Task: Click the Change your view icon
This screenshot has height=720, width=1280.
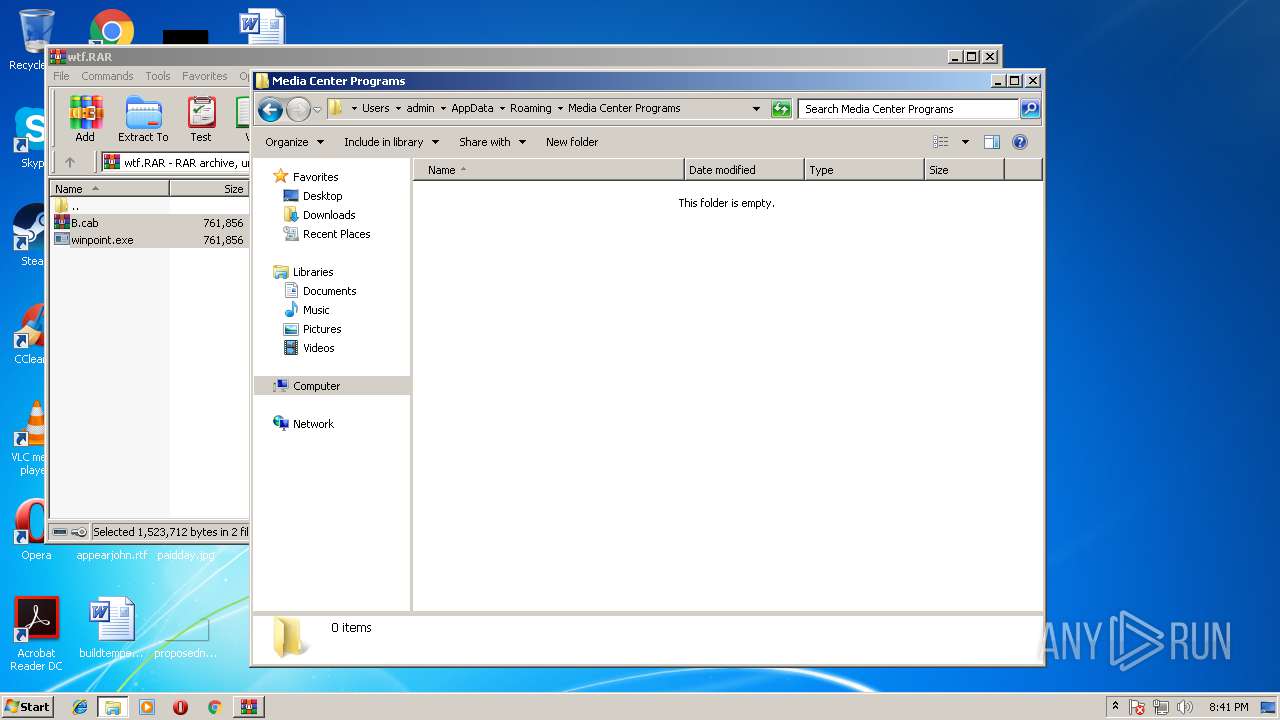Action: [940, 142]
